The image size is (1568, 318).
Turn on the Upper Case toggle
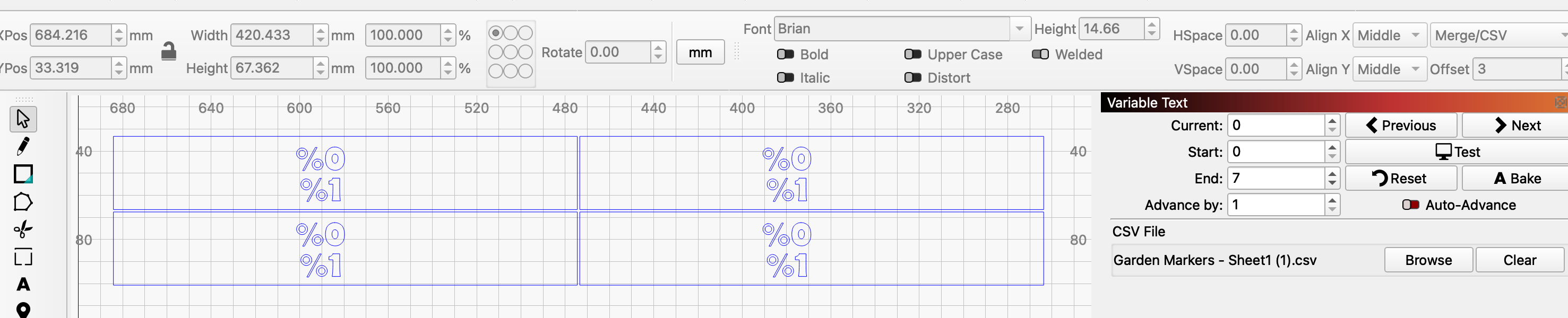[912, 55]
